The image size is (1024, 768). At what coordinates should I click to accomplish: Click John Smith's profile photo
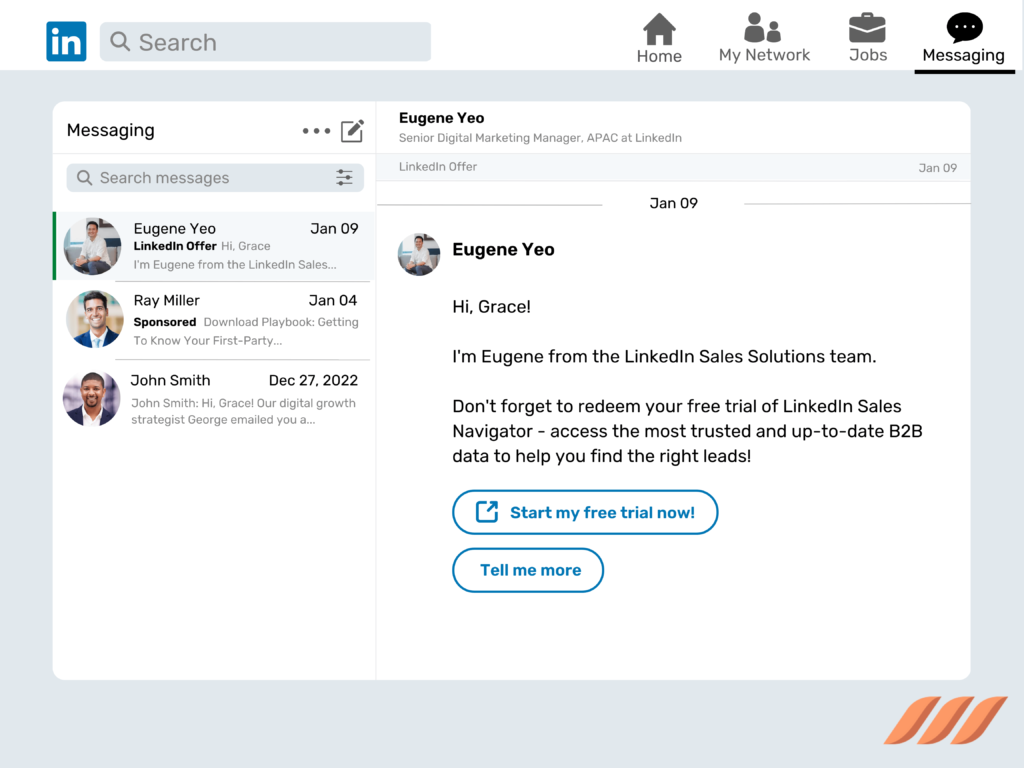(91, 399)
